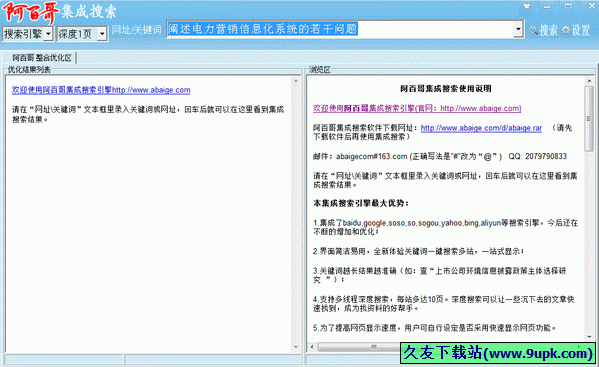Click item 1 listing baidu,google,soso engines

tap(445, 227)
